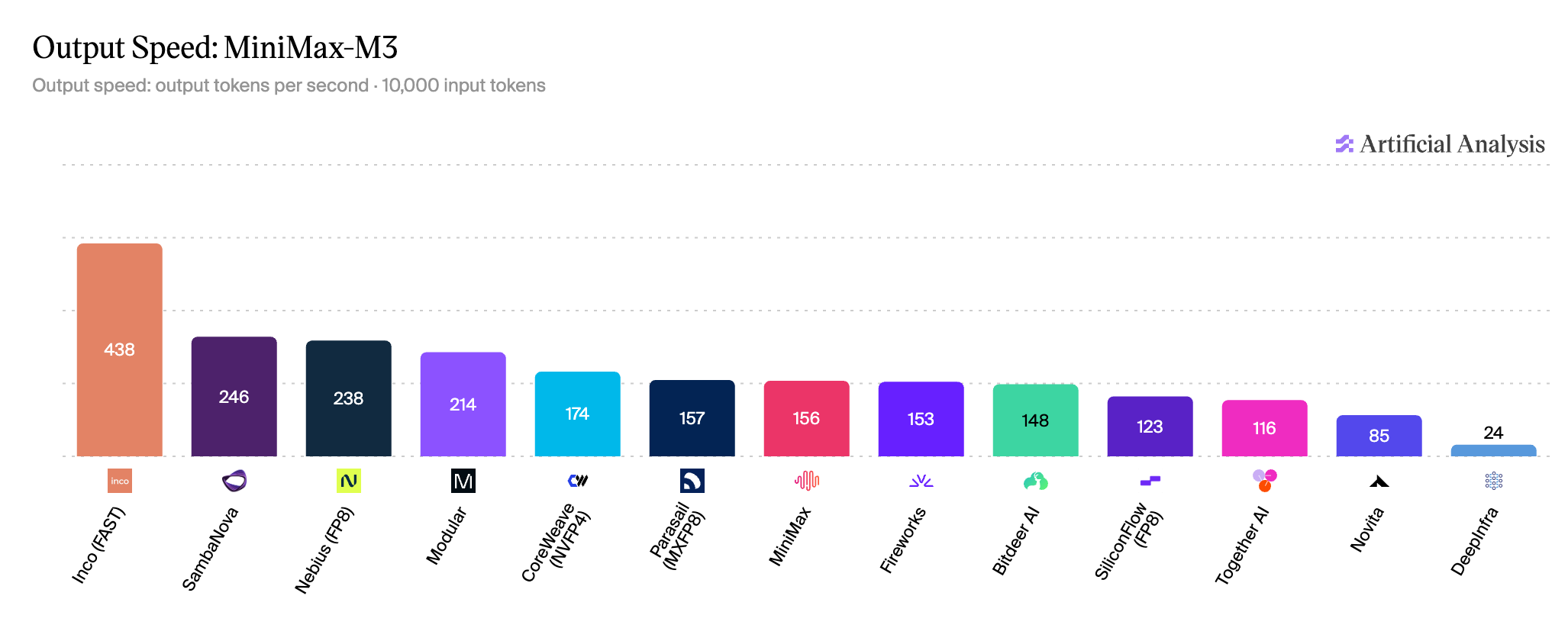Click the Bitdeer AI green logo
The height and width of the screenshot is (641, 1568).
(x=1036, y=481)
